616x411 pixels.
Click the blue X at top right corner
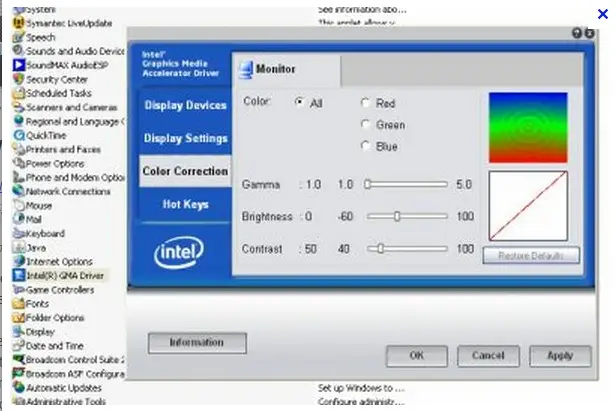tap(603, 15)
